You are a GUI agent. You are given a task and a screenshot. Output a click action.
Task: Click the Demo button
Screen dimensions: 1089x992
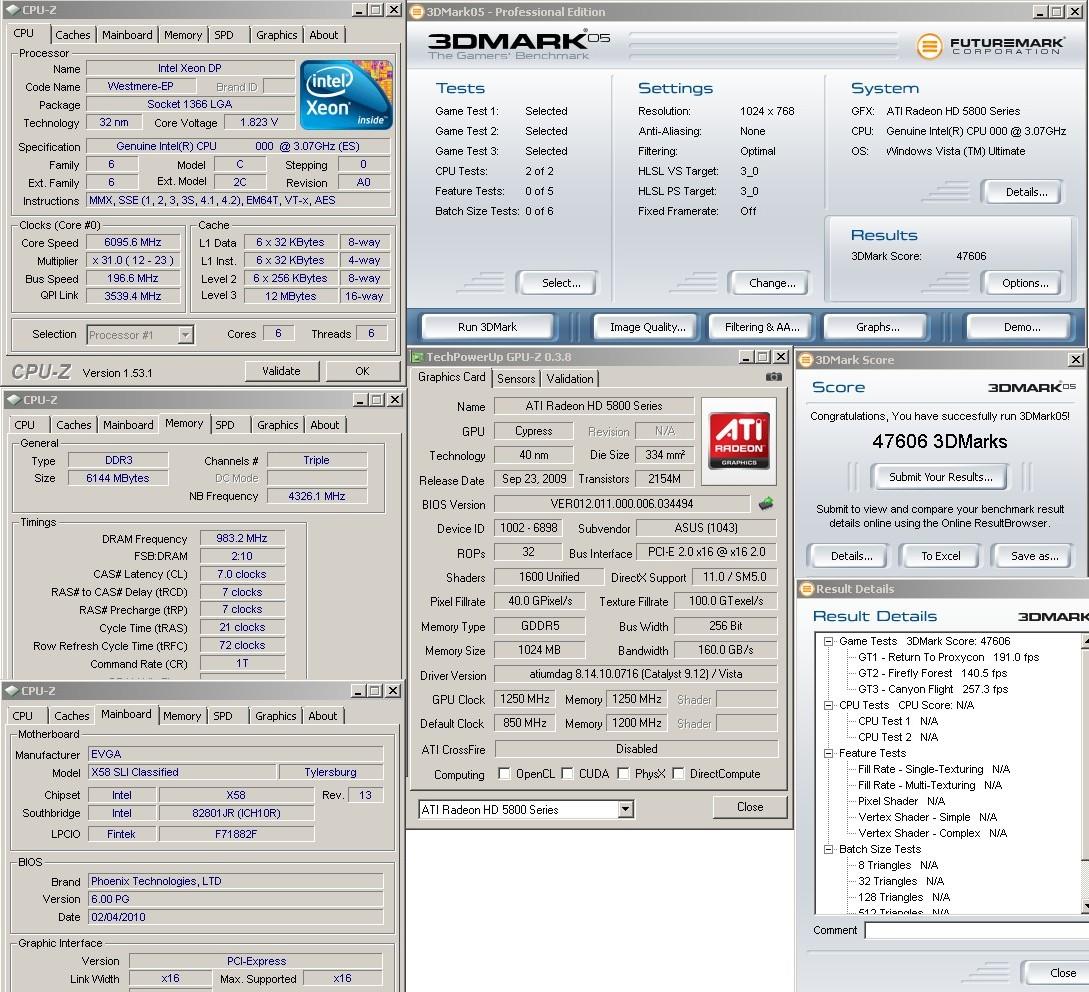[x=1021, y=327]
